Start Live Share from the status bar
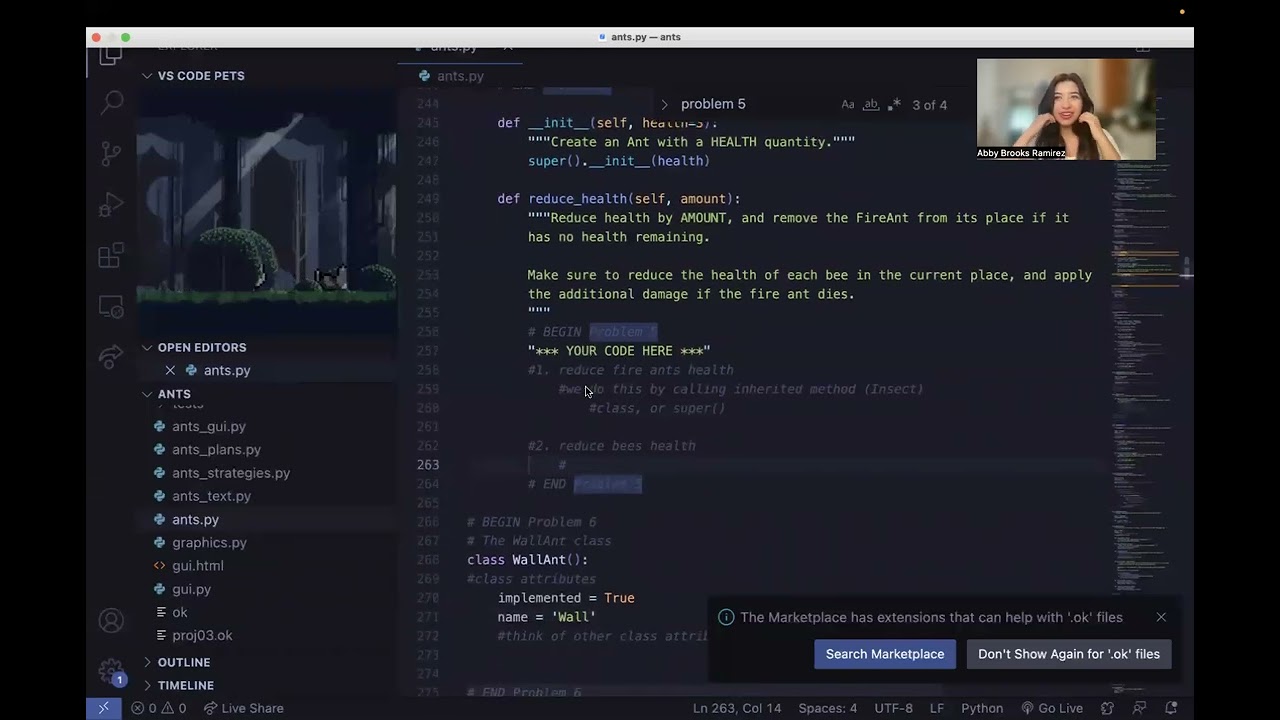 click(x=244, y=708)
